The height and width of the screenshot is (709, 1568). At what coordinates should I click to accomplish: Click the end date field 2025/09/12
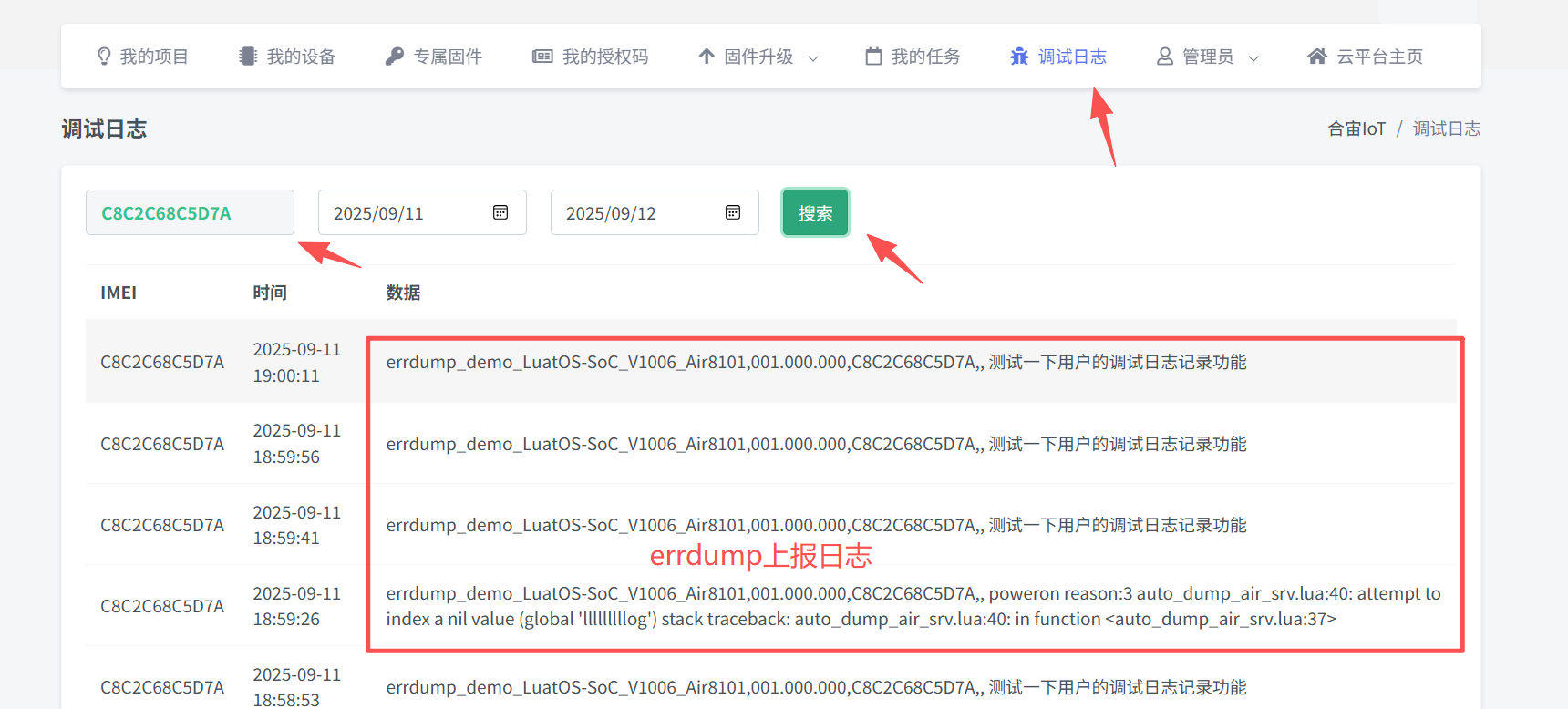click(x=655, y=212)
